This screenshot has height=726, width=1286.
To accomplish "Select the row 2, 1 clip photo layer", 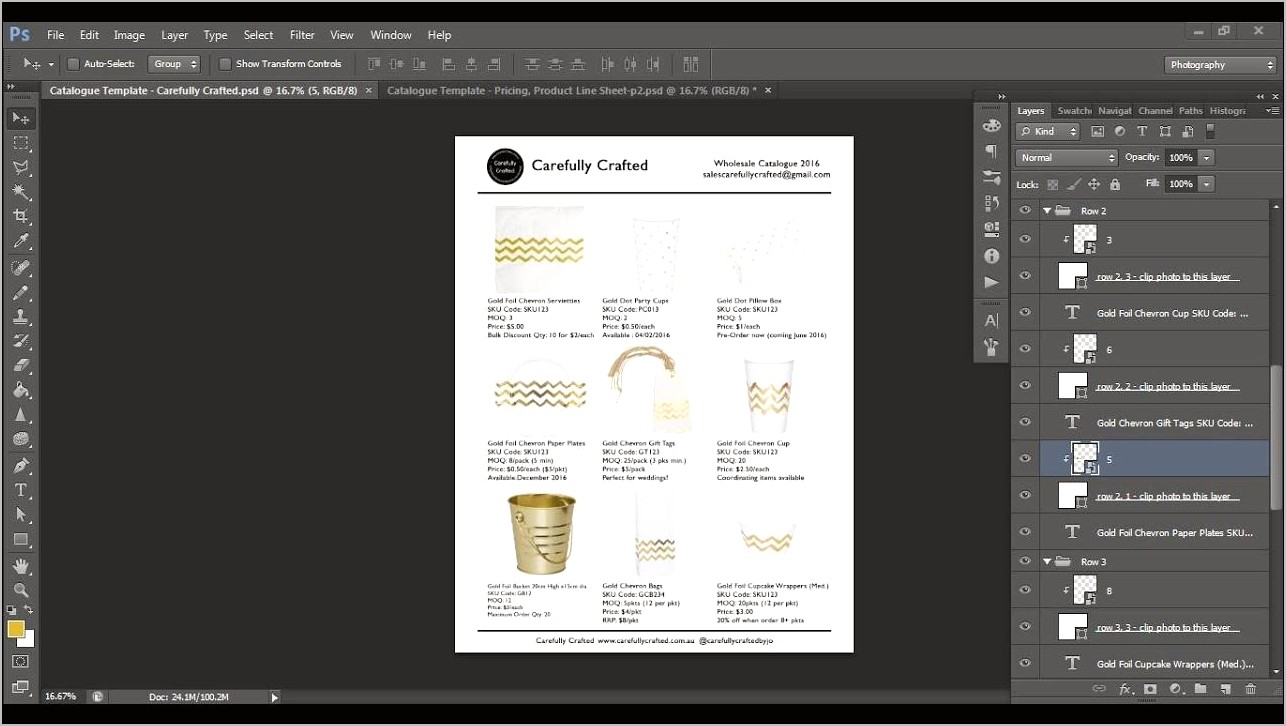I will [x=1142, y=496].
